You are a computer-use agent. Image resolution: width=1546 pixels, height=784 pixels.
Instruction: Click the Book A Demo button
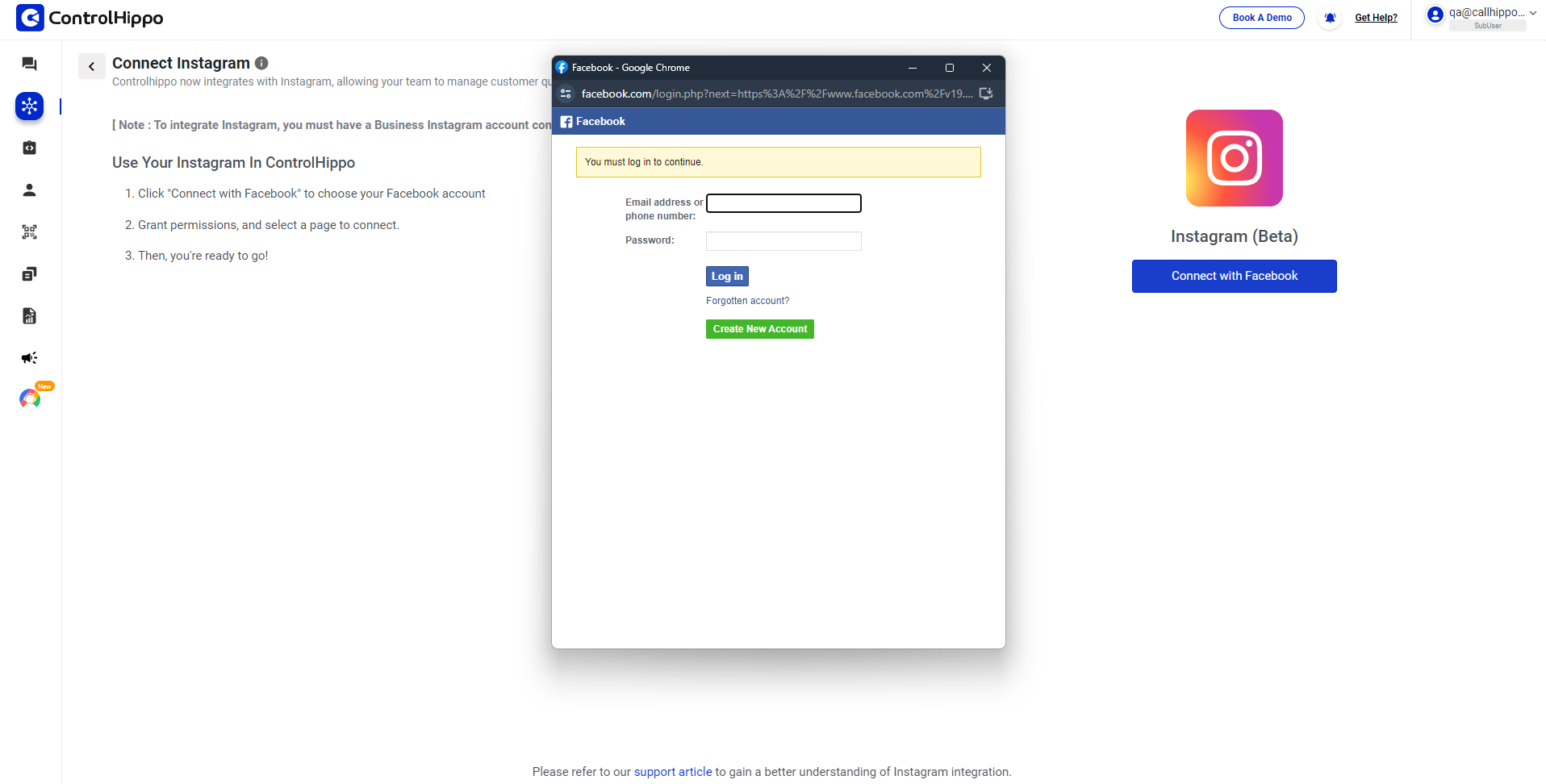1261,18
